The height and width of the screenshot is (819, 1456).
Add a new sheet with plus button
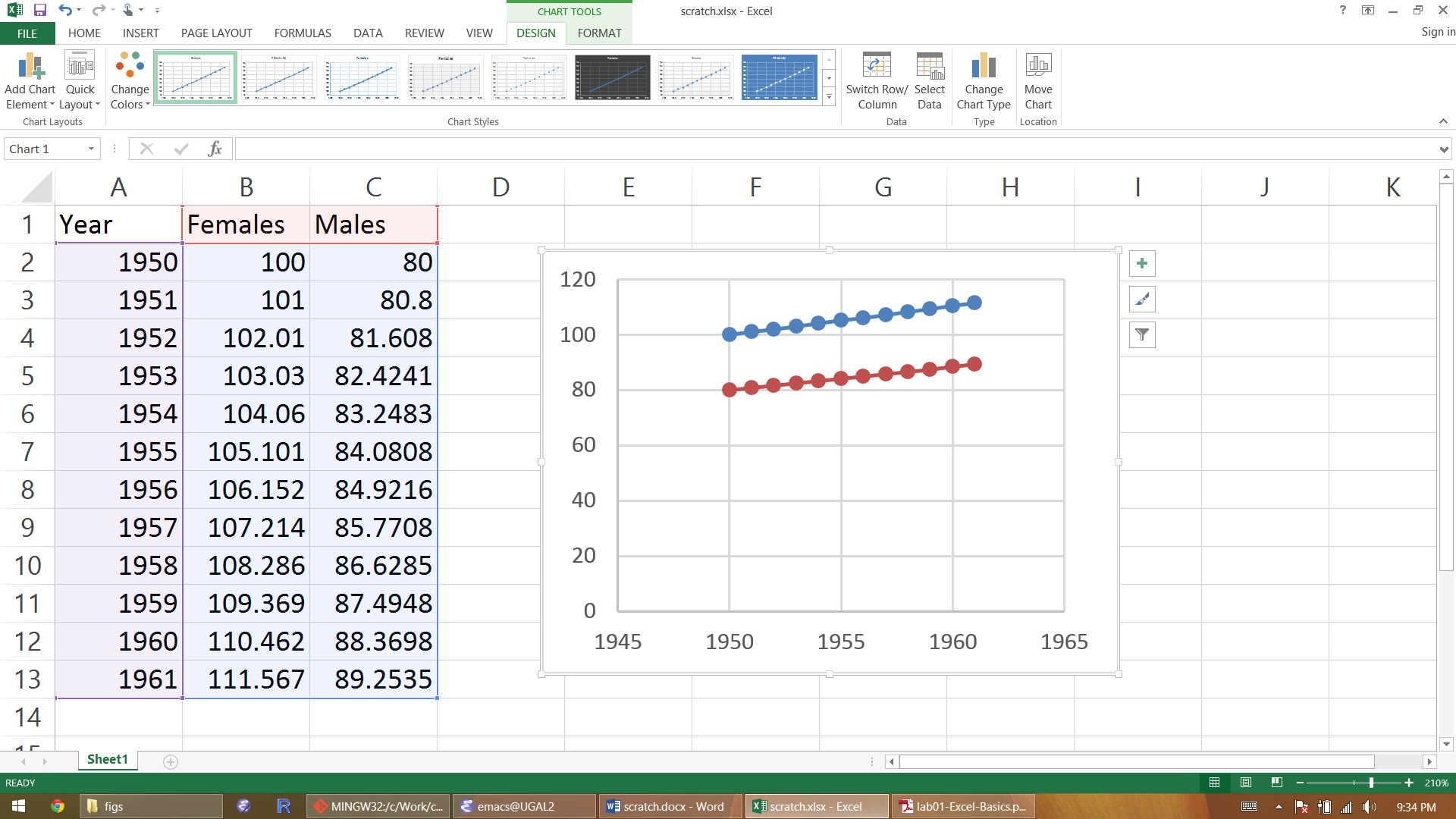pos(171,761)
